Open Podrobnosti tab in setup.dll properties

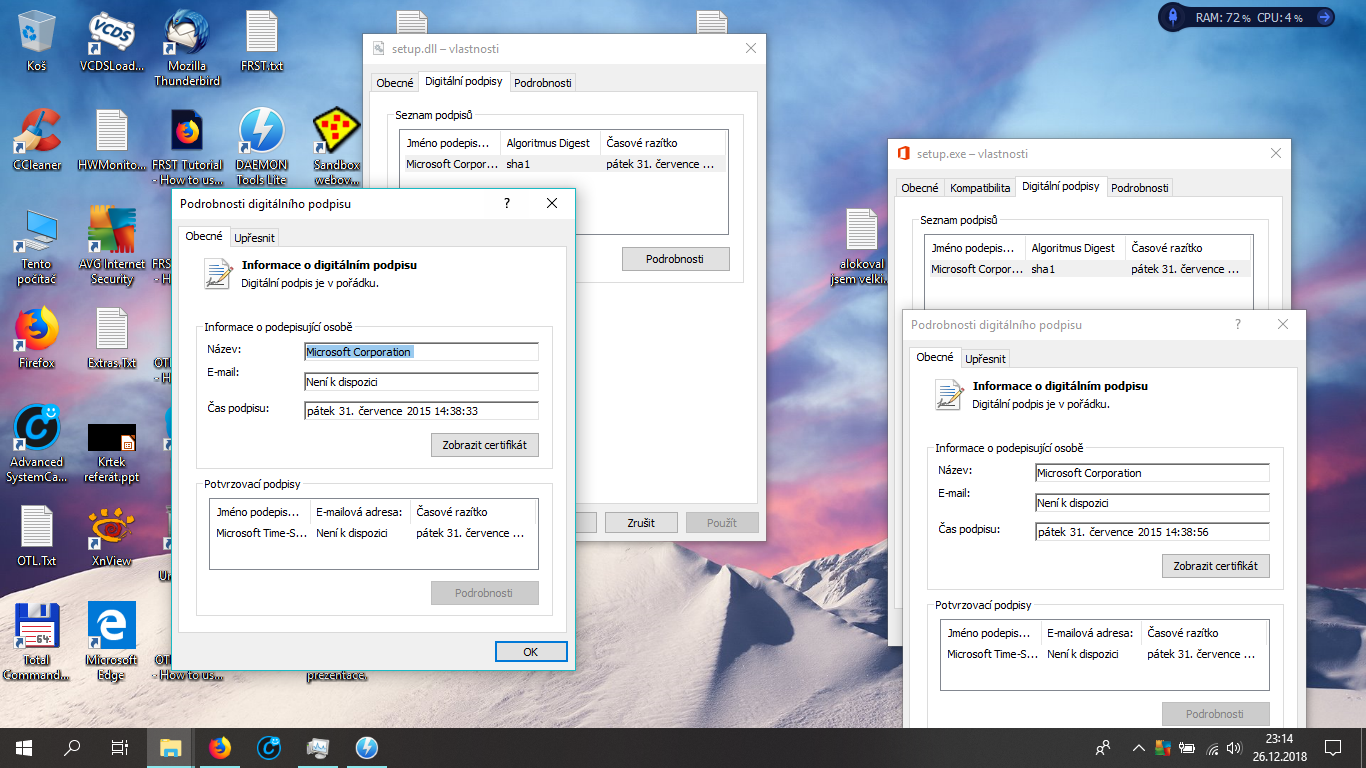[543, 83]
